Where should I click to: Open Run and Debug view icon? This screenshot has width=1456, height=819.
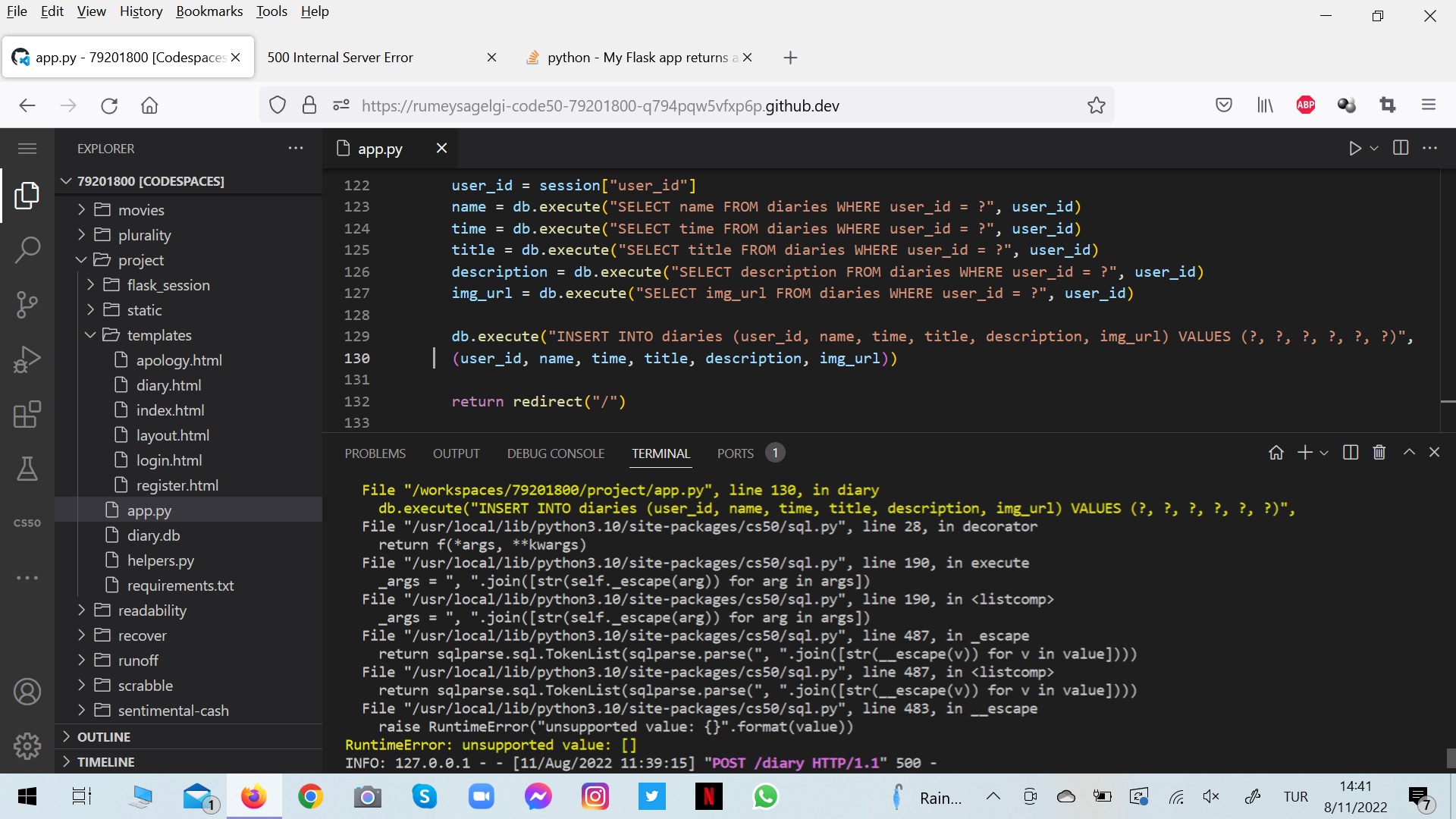coord(27,359)
